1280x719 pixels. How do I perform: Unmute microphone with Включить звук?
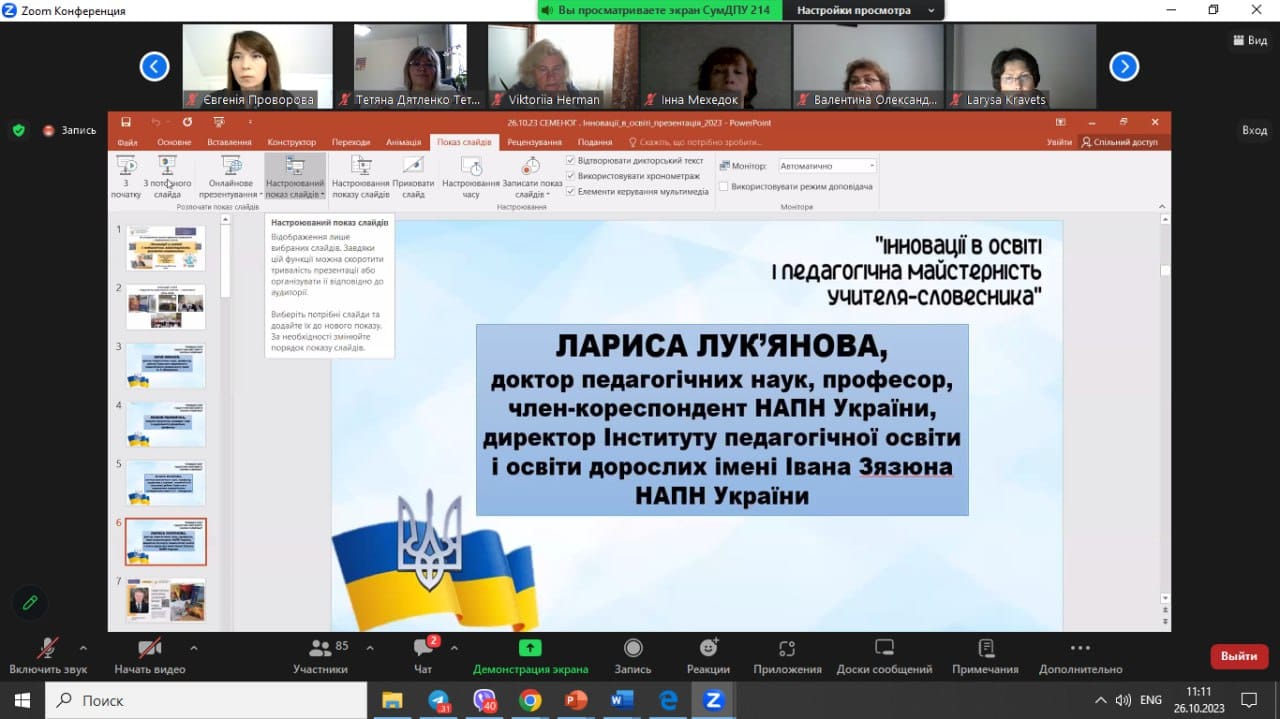coord(47,648)
